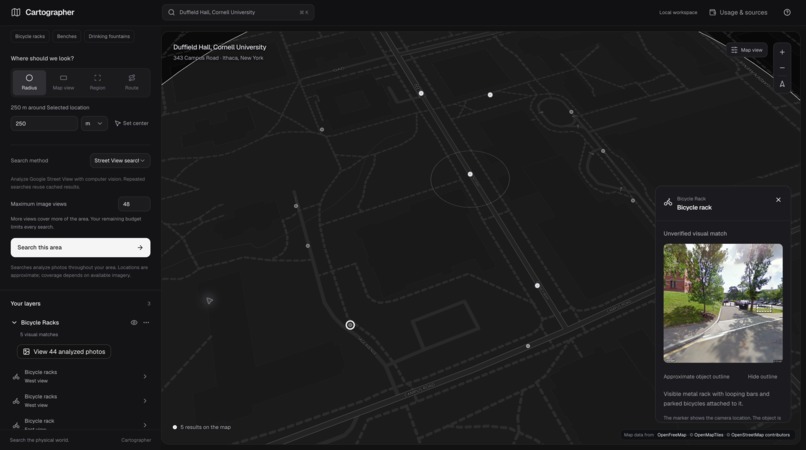Screen dimensions: 806x450
Task: Reset map bearing with compass arrow button
Action: click(782, 84)
